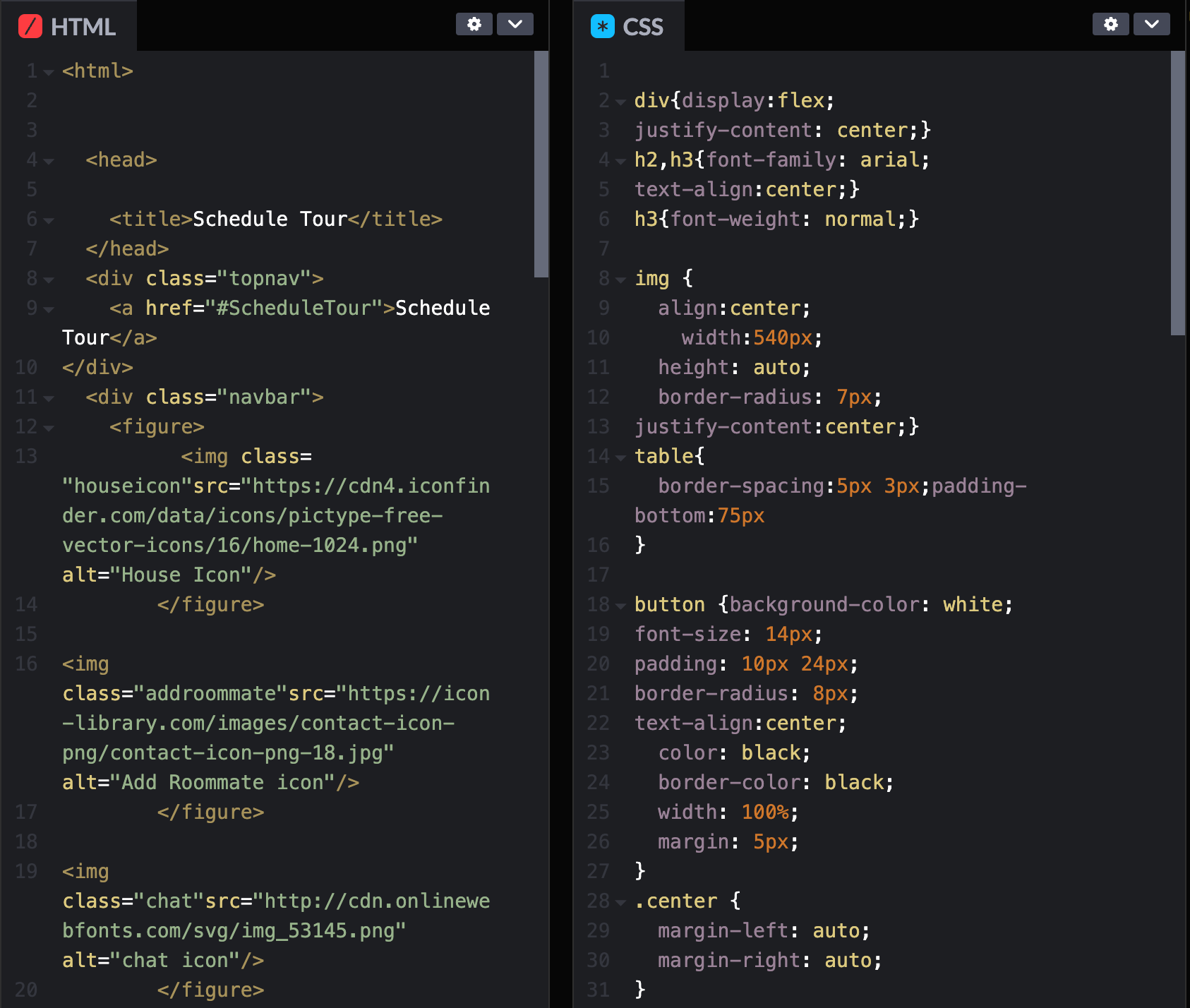The width and height of the screenshot is (1190, 1008).
Task: Click 'display:flex' in the CSS div rule
Action: [753, 100]
